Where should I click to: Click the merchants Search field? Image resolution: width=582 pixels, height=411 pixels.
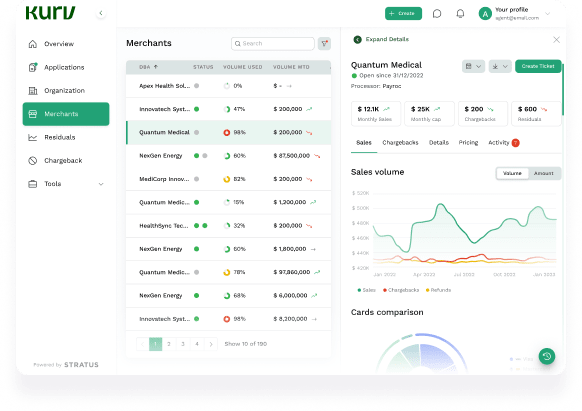(x=273, y=43)
